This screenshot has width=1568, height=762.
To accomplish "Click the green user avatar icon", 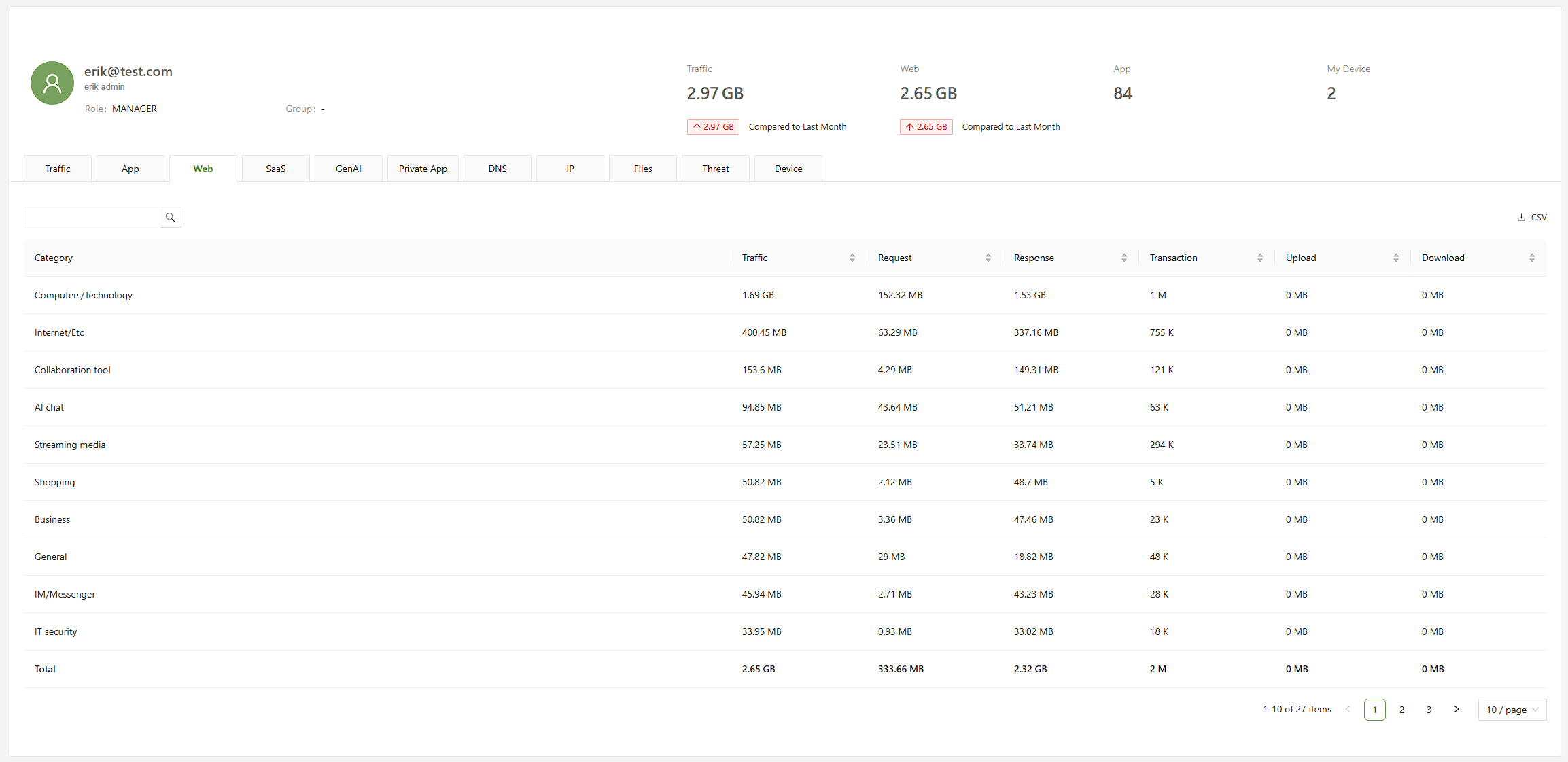I will point(52,83).
